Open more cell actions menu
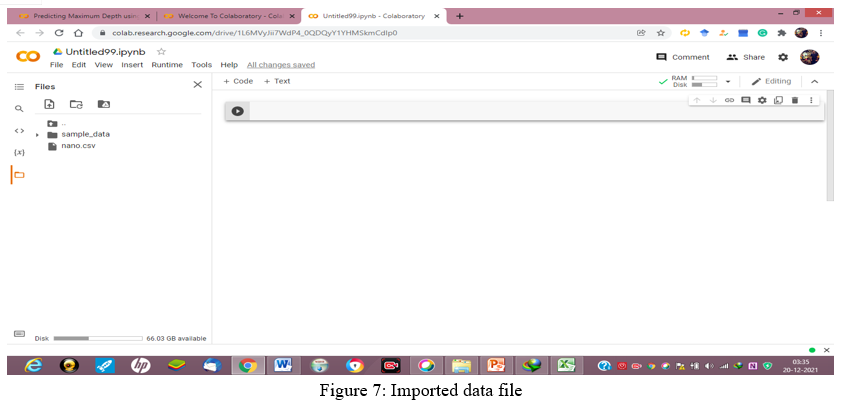This screenshot has width=856, height=402. pyautogui.click(x=811, y=100)
